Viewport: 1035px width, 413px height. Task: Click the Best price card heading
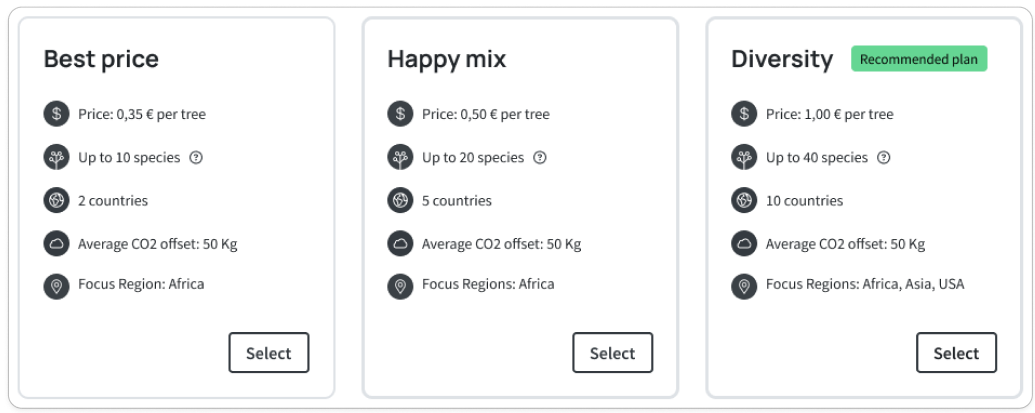click(101, 59)
